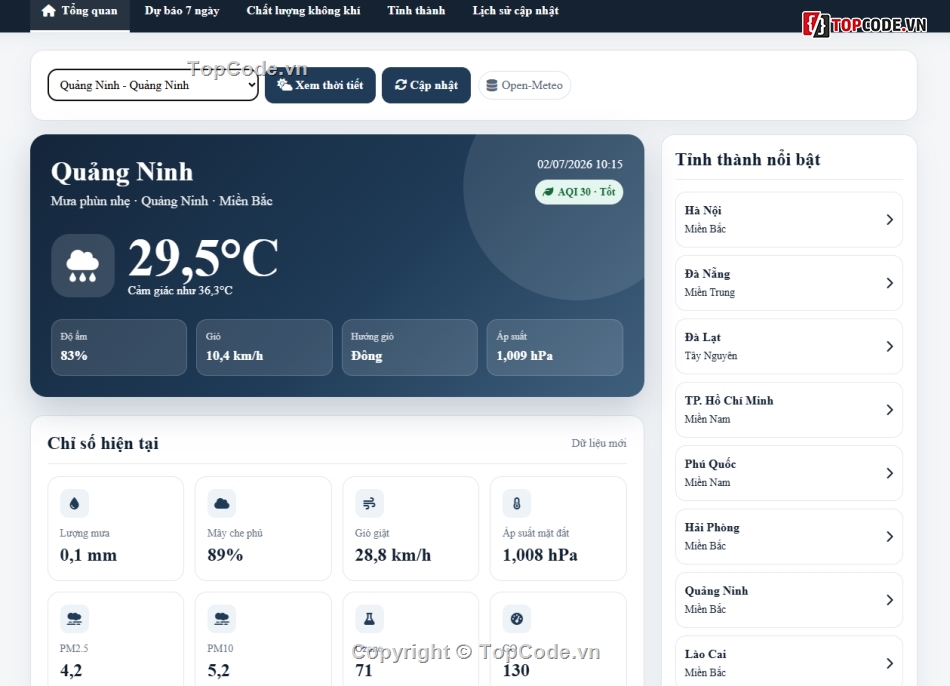Select Đà Lạt in featured provinces
The width and height of the screenshot is (950, 686).
tap(789, 346)
